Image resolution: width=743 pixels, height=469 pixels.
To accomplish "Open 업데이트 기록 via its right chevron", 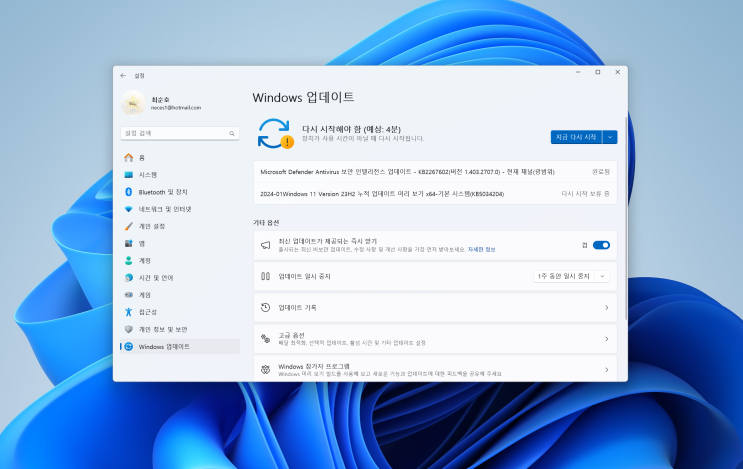I will click(x=607, y=307).
